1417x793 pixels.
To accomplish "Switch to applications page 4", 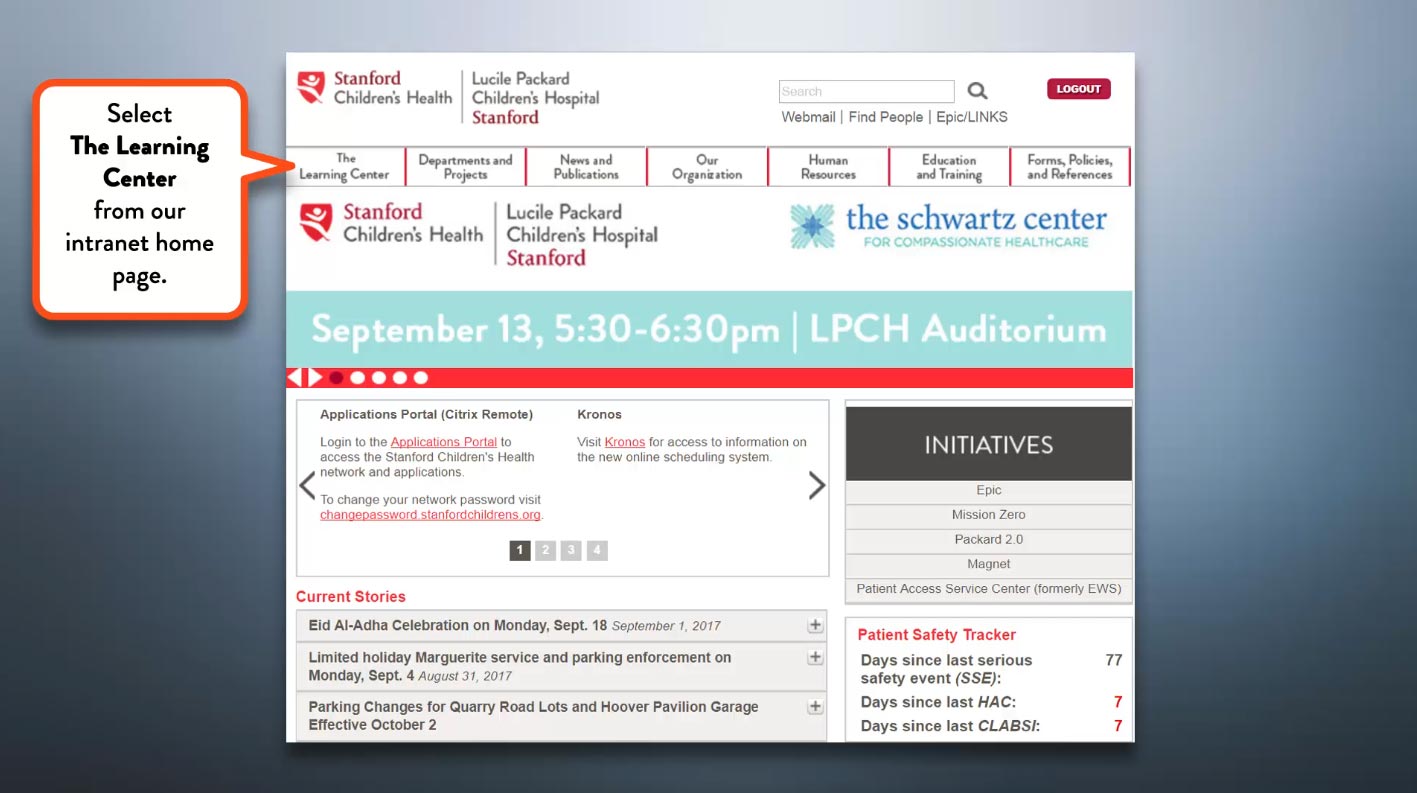I will pos(597,550).
